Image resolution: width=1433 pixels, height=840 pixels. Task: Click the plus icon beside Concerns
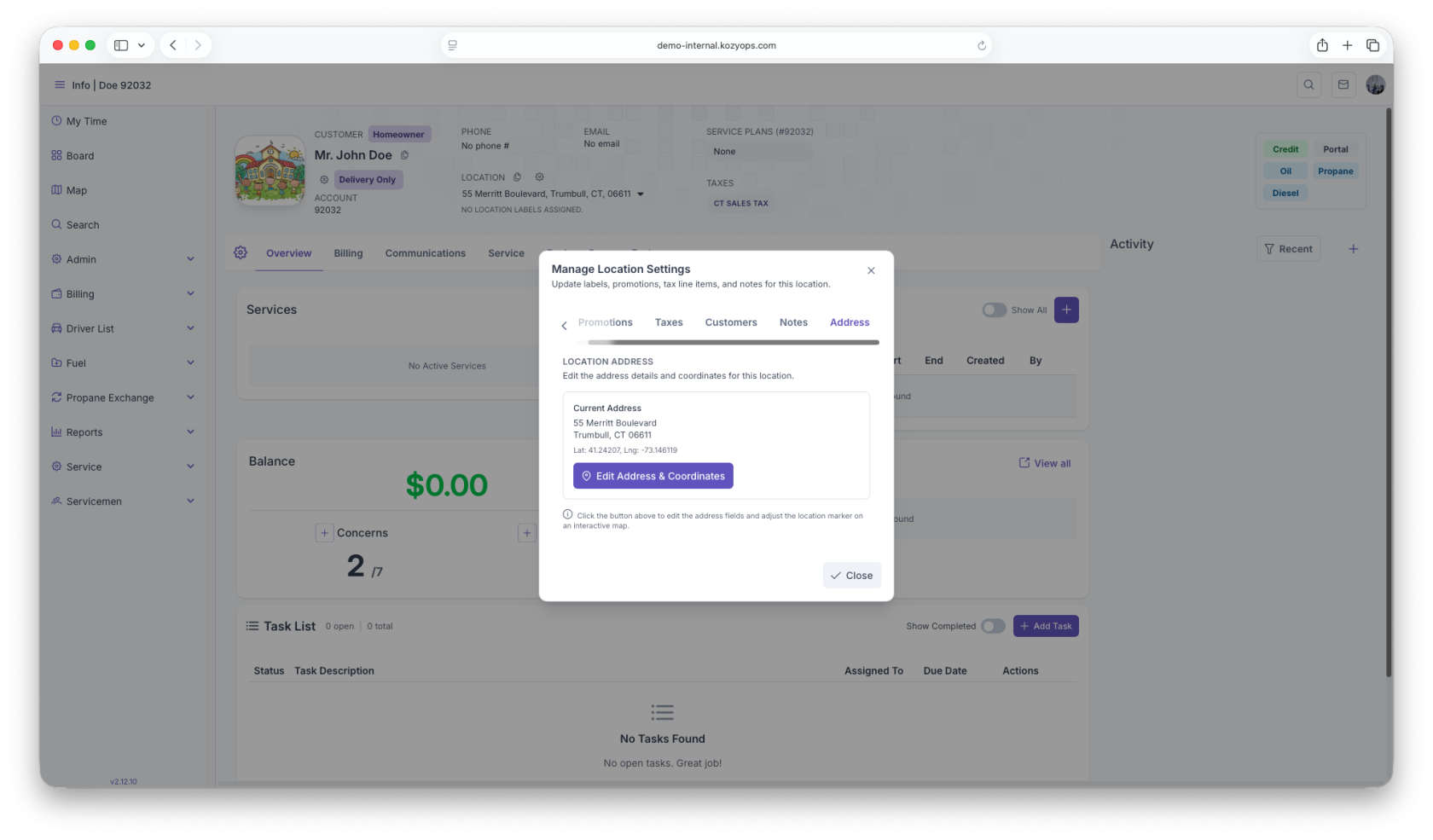324,533
